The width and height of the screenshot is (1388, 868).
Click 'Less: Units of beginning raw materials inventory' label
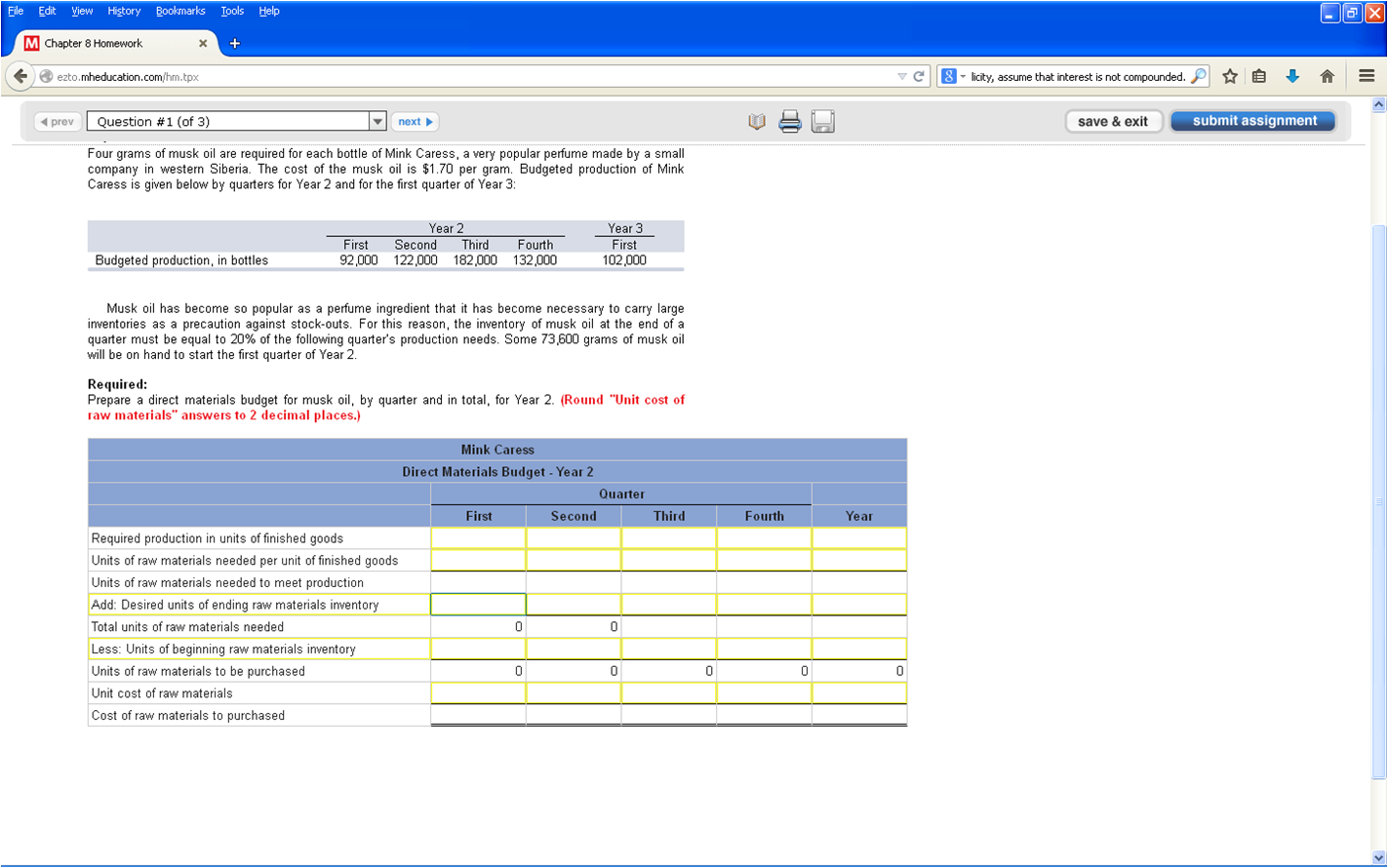coord(223,650)
